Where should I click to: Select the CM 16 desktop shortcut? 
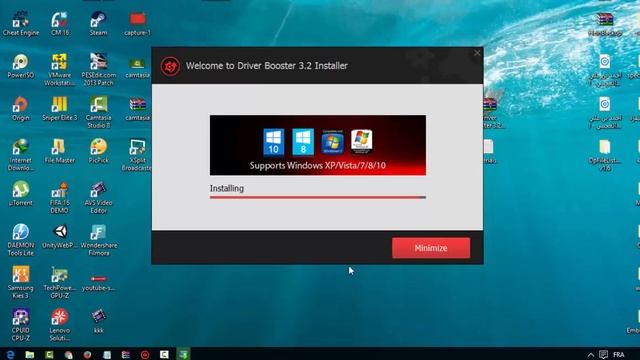coord(60,24)
